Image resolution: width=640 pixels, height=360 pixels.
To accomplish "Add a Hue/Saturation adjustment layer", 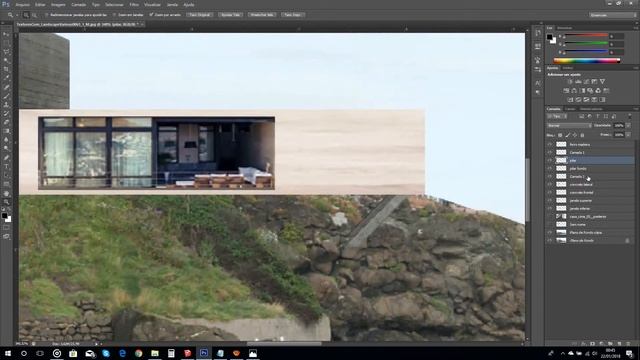I will [x=566, y=91].
